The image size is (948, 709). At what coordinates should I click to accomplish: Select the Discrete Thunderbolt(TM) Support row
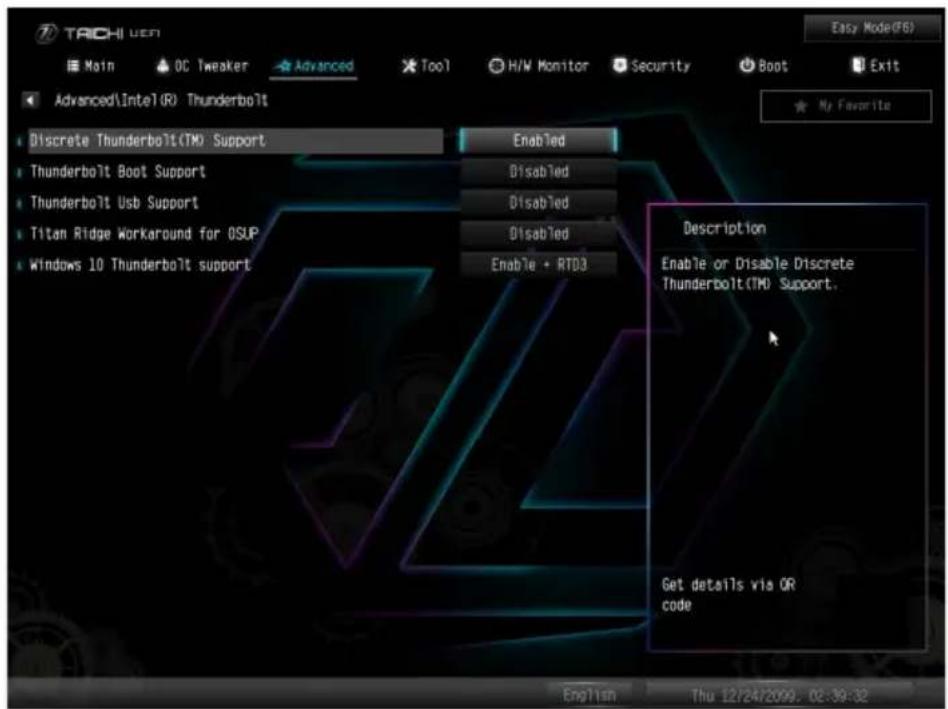(x=236, y=140)
